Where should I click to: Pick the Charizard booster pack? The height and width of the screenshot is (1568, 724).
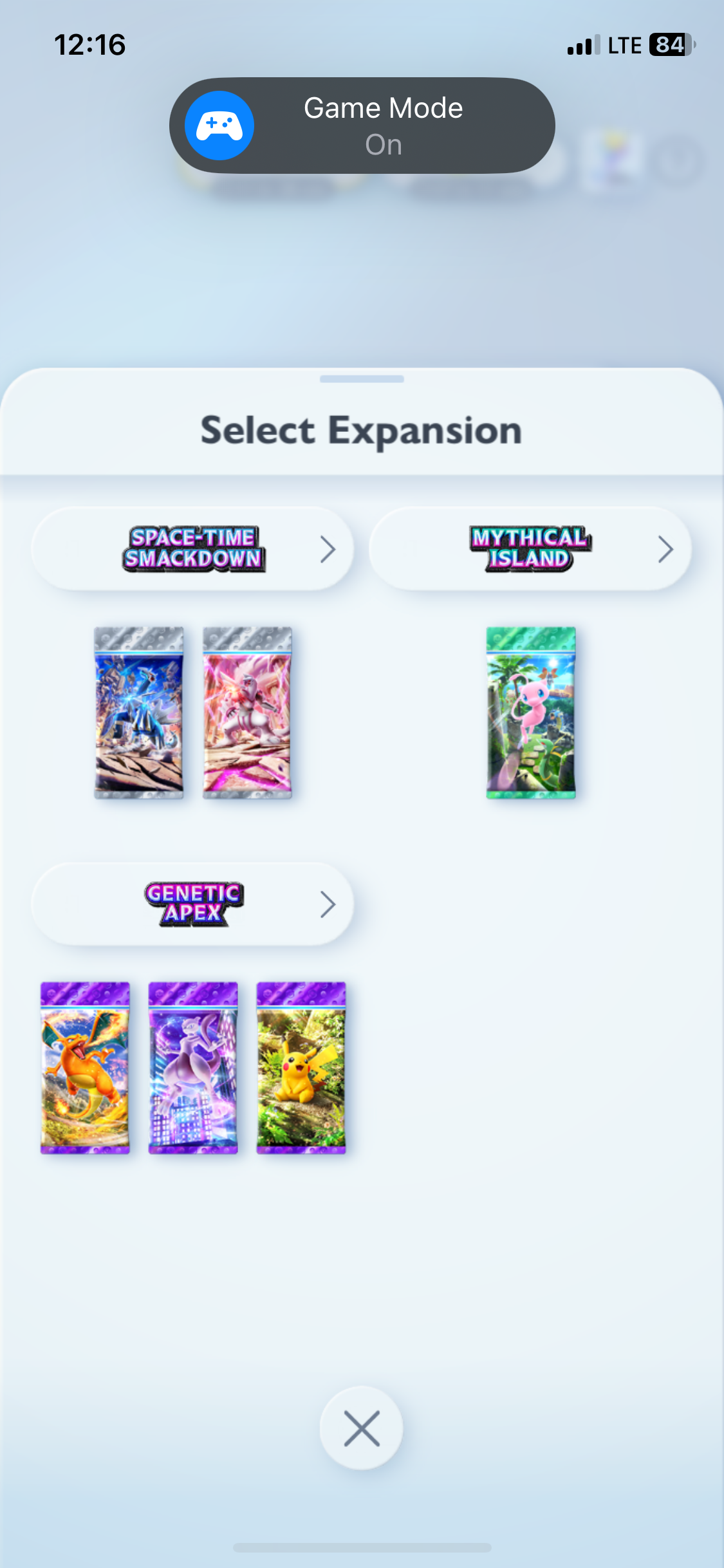point(85,1068)
